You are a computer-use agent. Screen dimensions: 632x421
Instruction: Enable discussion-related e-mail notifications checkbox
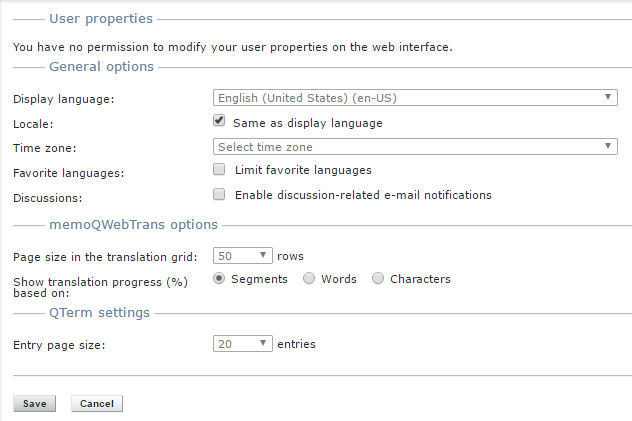pos(219,195)
